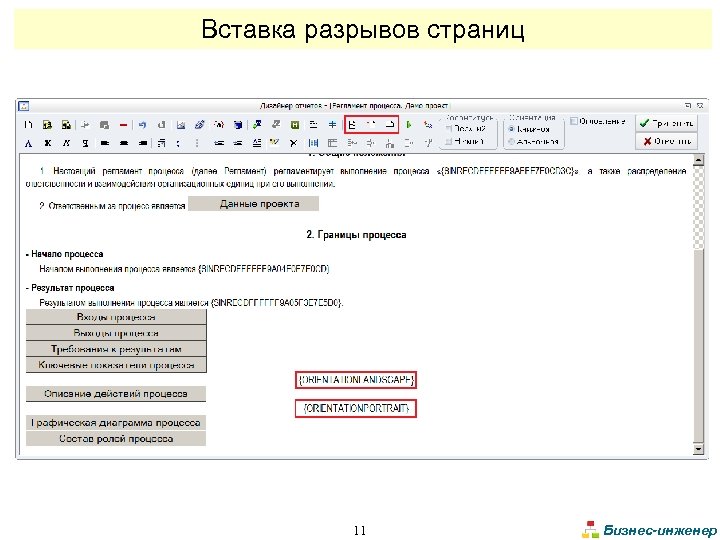Click the last icon in the boxed group
Screen dimensions: 720x540
click(390, 124)
